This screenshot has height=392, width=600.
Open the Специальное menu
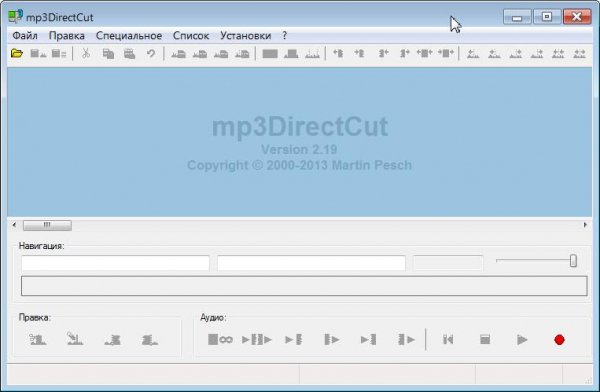129,36
